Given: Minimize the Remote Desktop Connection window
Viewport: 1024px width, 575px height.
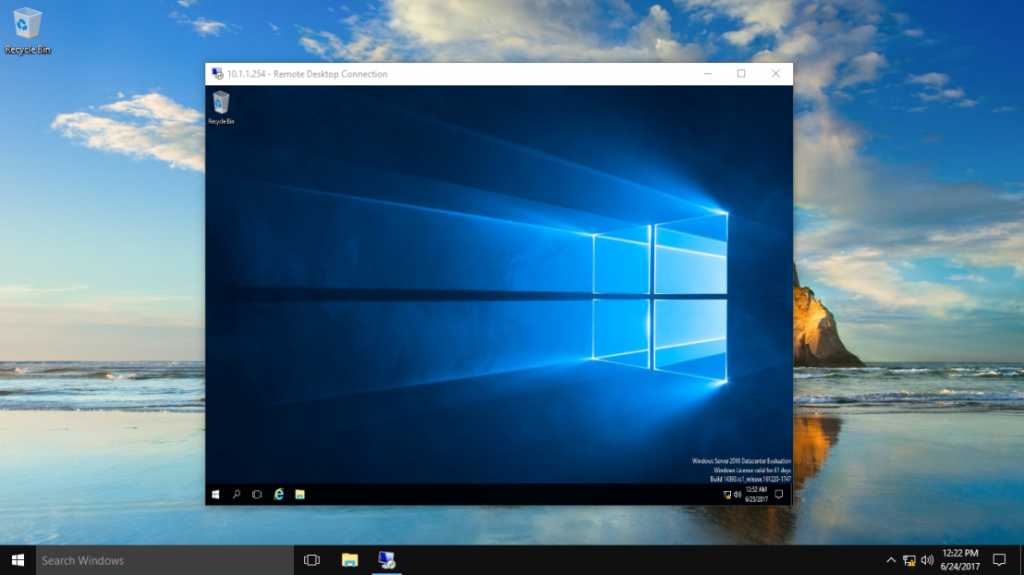Looking at the screenshot, I should click(x=707, y=74).
